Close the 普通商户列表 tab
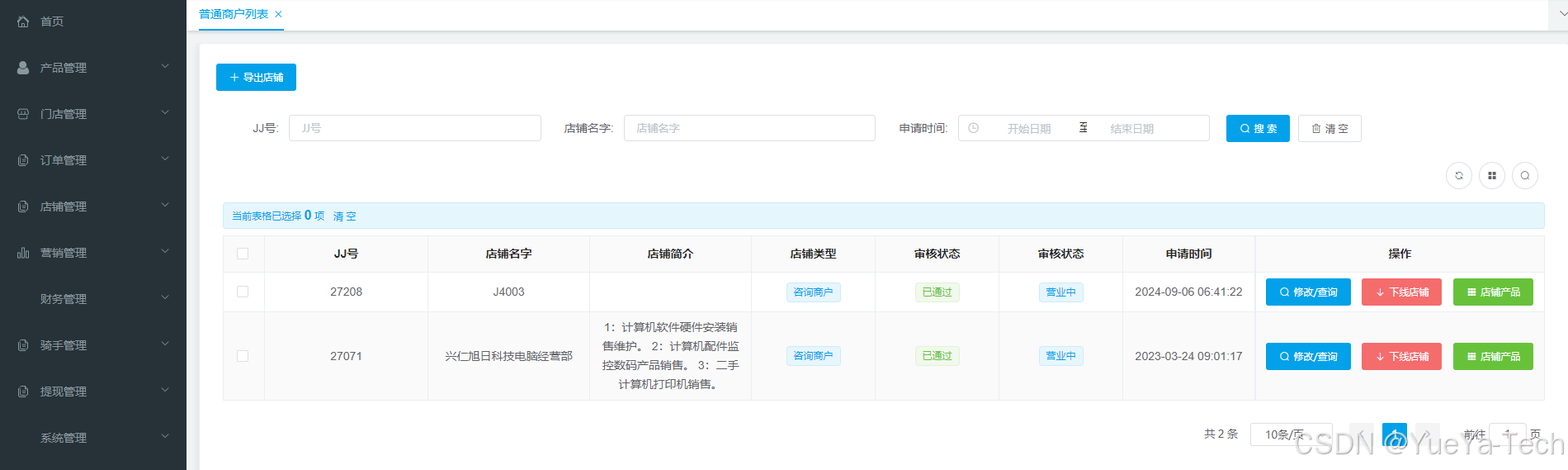The image size is (1568, 470). pos(279,14)
